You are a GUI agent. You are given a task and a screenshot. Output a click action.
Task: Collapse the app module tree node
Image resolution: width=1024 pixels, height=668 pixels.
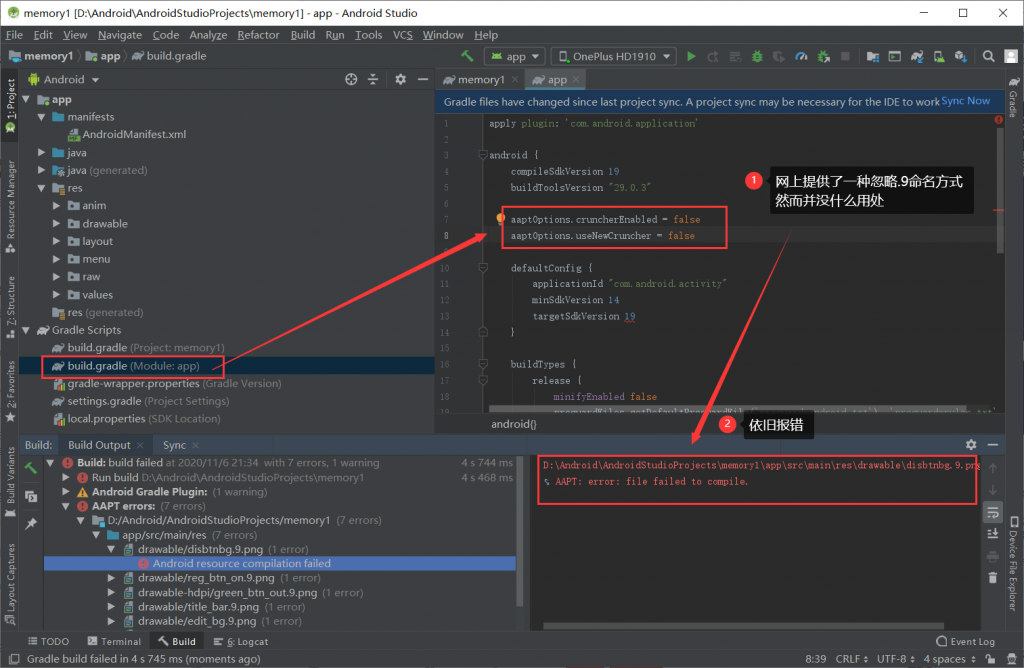[26, 99]
